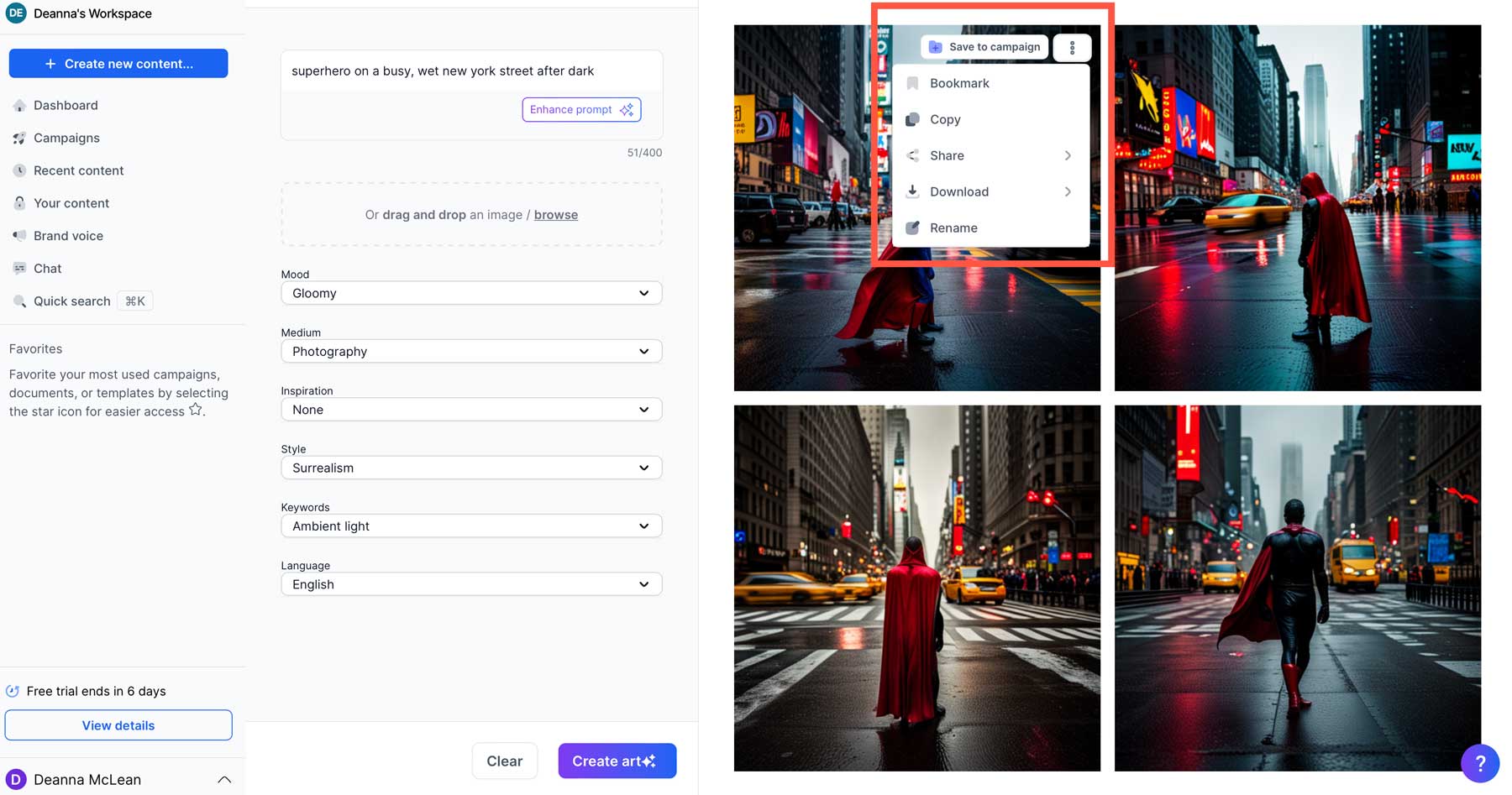This screenshot has width=1512, height=795.
Task: Choose Rename in the image menu
Action: (x=953, y=228)
